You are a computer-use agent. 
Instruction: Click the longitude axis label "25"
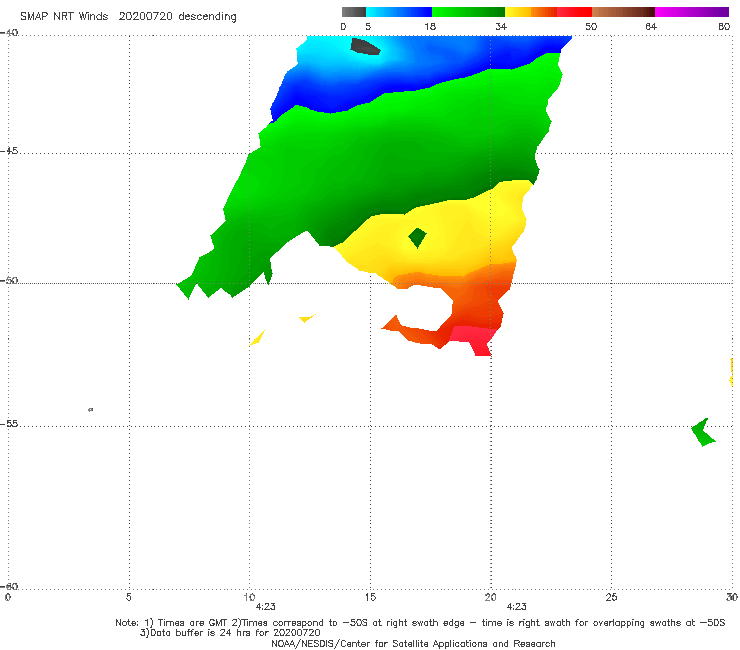pos(611,597)
